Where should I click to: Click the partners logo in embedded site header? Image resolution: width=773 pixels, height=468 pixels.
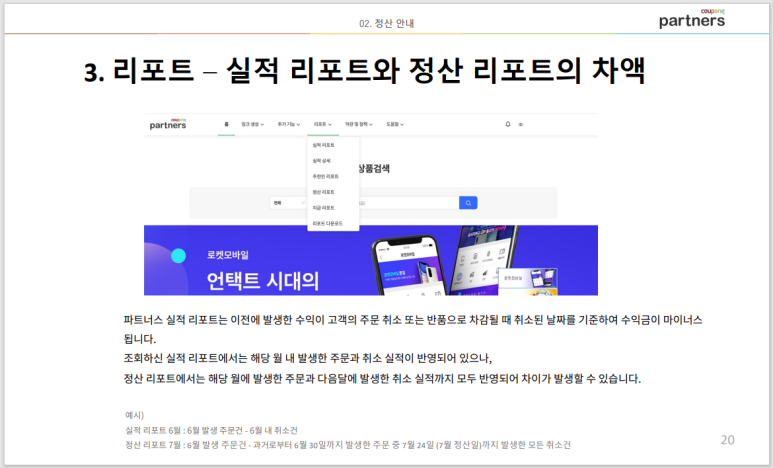point(168,124)
